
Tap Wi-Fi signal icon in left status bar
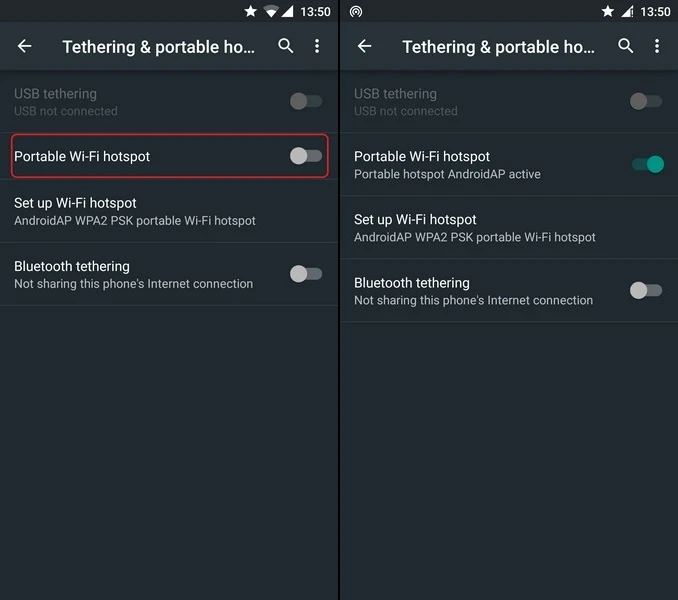[x=271, y=12]
